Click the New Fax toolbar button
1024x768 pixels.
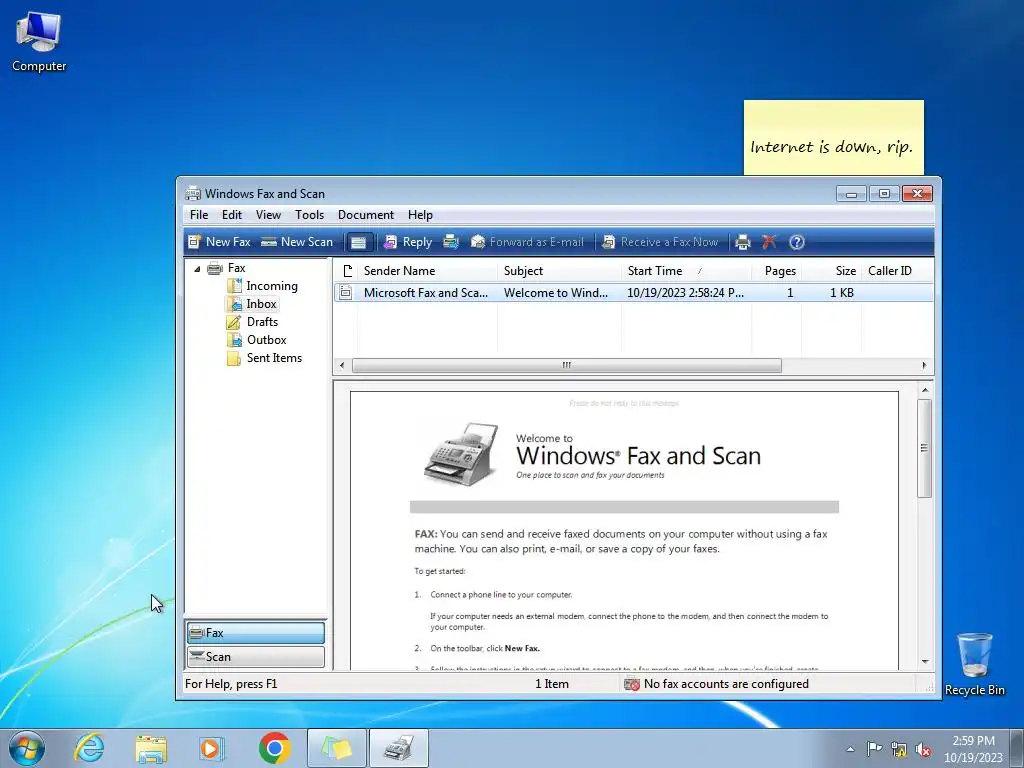[x=219, y=242]
